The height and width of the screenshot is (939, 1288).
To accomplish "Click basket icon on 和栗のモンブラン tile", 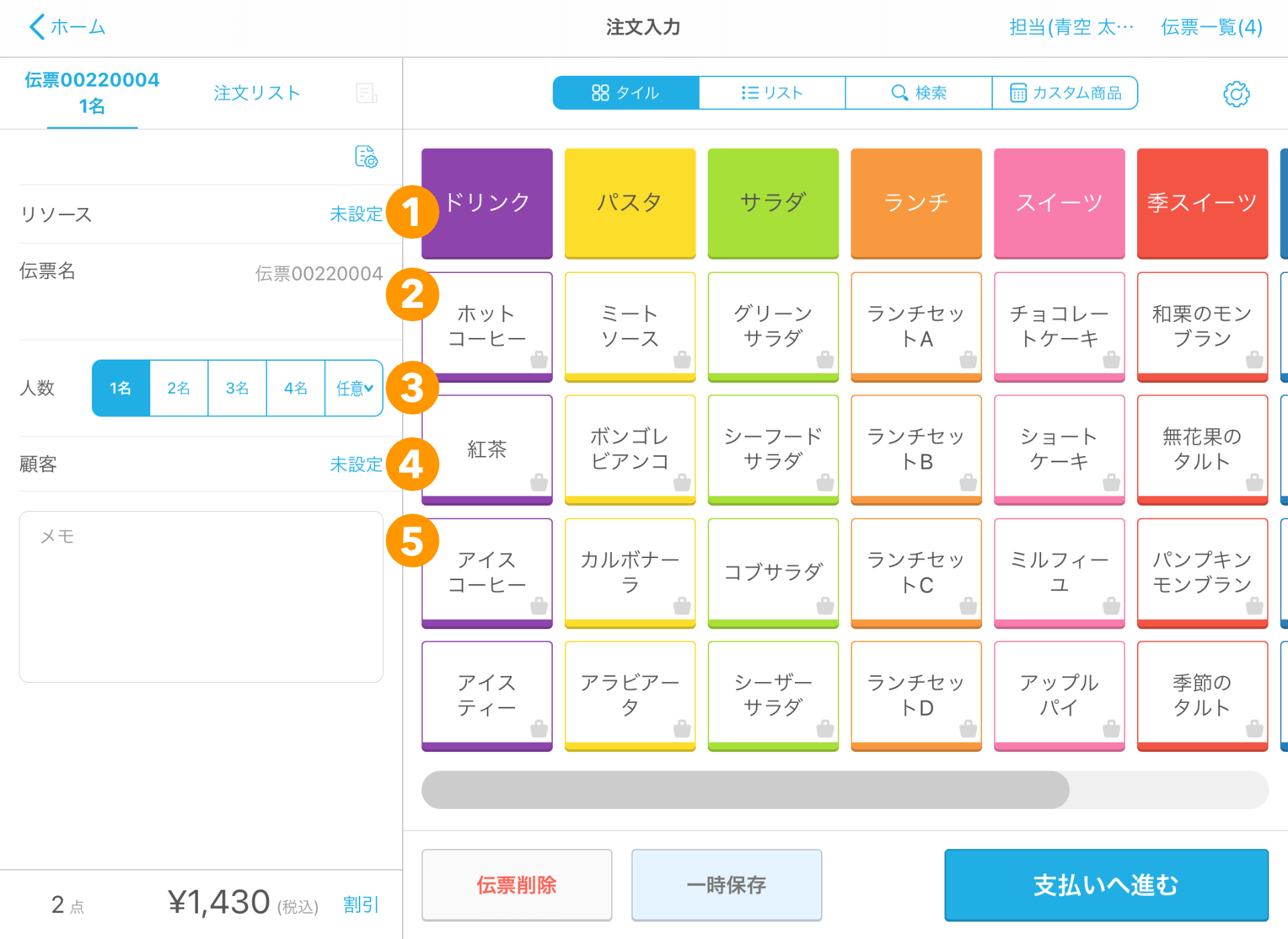I will (1254, 360).
